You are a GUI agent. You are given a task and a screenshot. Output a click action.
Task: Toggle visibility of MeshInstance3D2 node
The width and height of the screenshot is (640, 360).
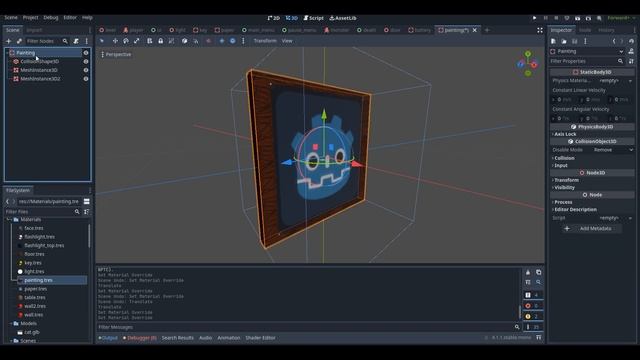(86, 79)
